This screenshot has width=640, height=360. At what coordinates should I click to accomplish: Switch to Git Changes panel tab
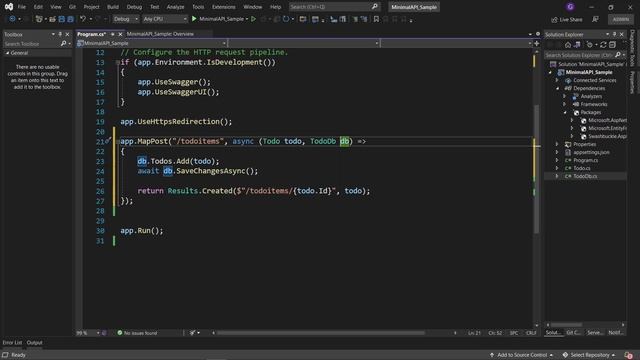573,333
